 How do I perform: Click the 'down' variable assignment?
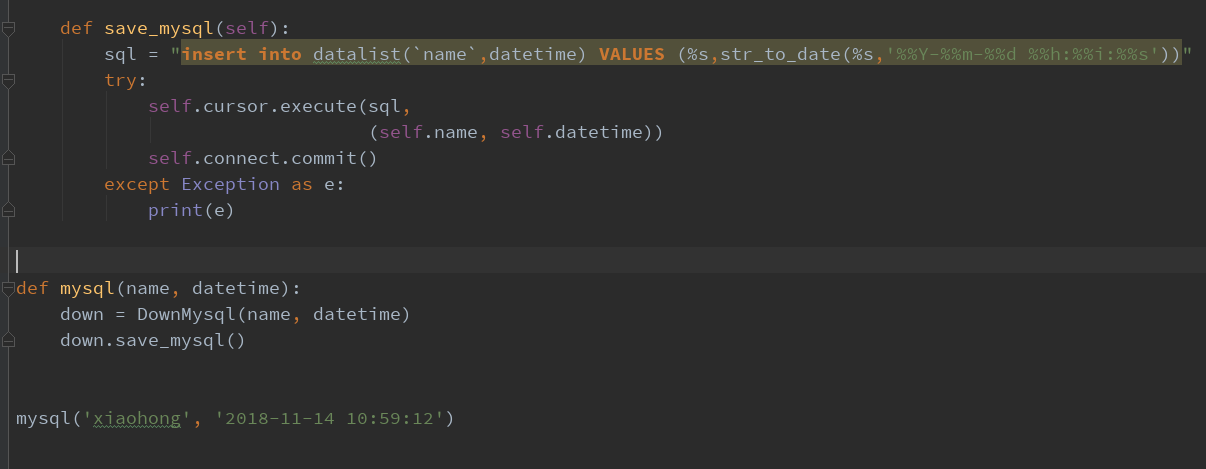coord(82,314)
